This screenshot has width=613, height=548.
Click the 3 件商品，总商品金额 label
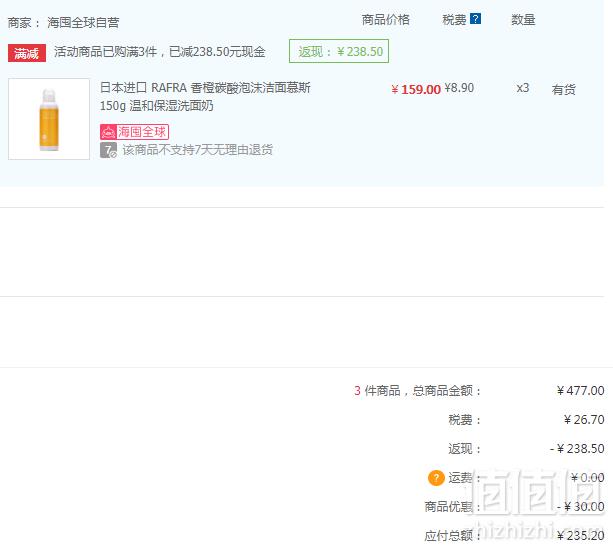click(417, 390)
